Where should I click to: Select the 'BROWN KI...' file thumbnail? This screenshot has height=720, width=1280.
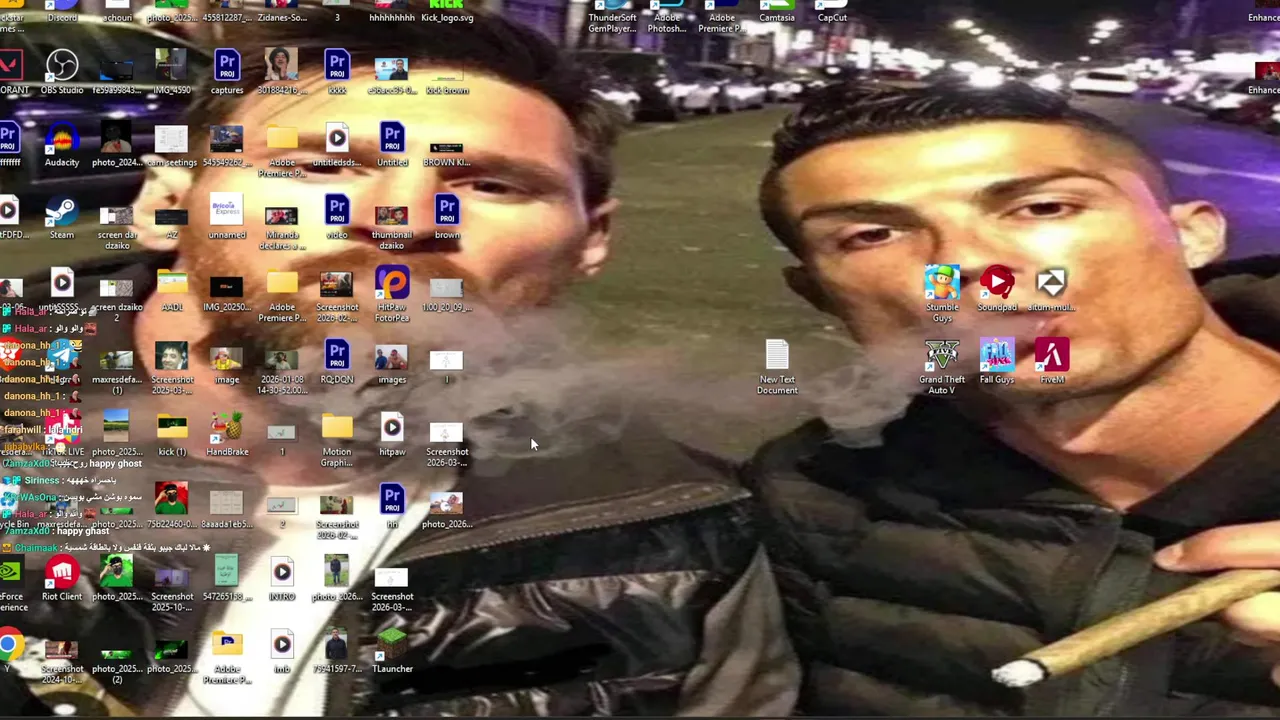[447, 146]
